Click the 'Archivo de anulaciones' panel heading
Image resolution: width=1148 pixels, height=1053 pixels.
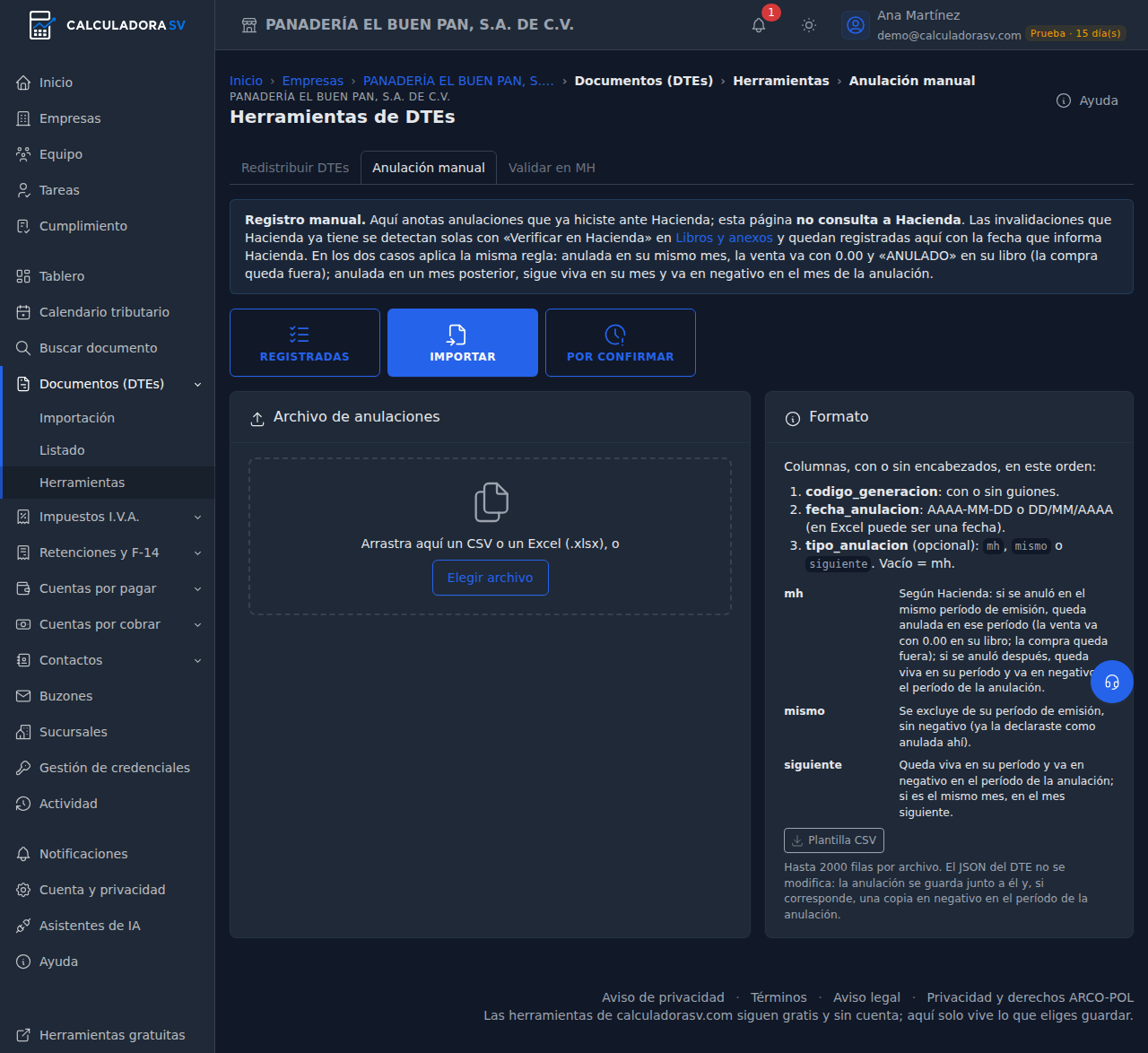[357, 417]
